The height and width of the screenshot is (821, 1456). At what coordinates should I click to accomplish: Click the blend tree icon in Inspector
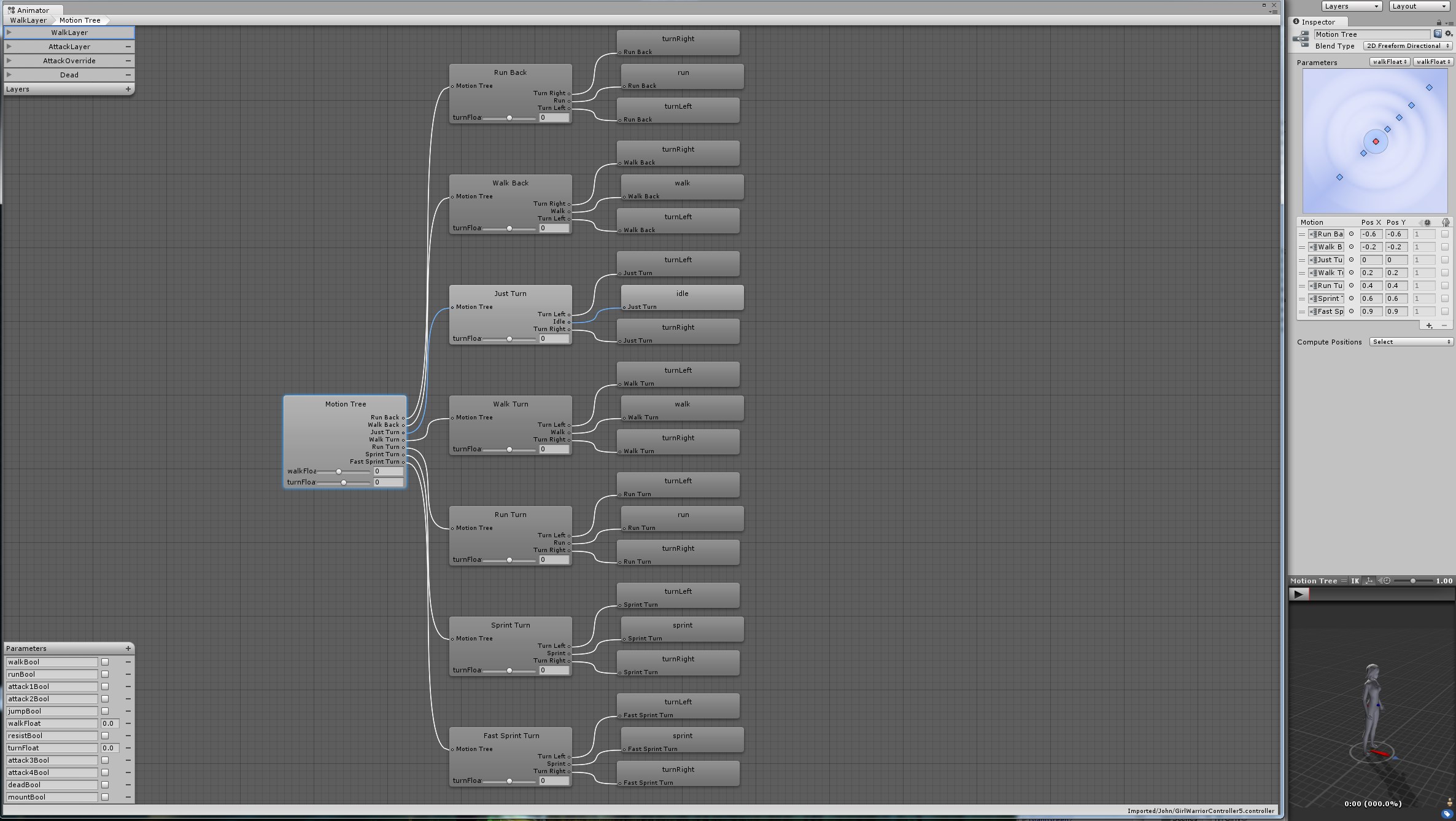1301,39
